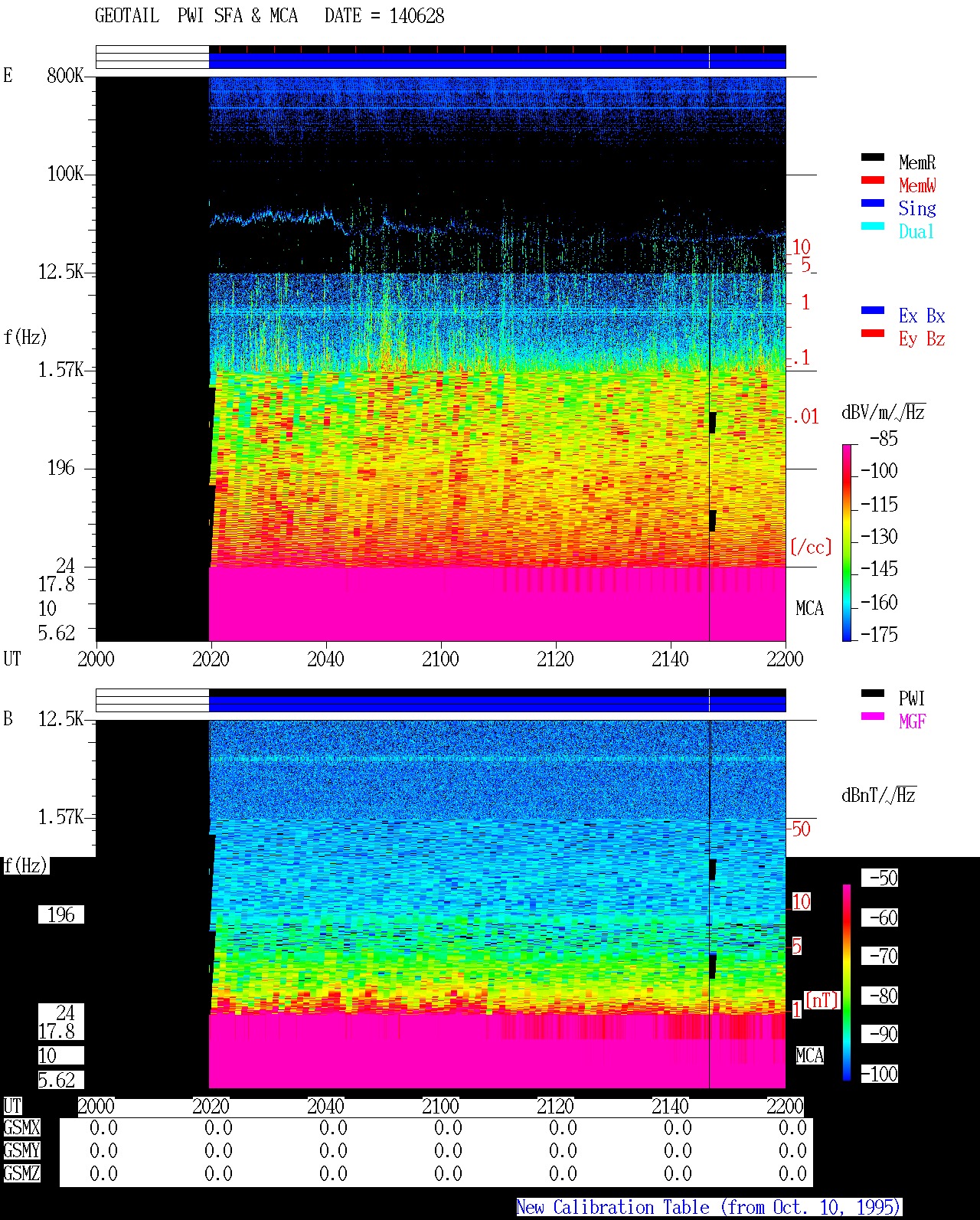Click the -145 color bar value
The width and height of the screenshot is (980, 1220).
879,569
